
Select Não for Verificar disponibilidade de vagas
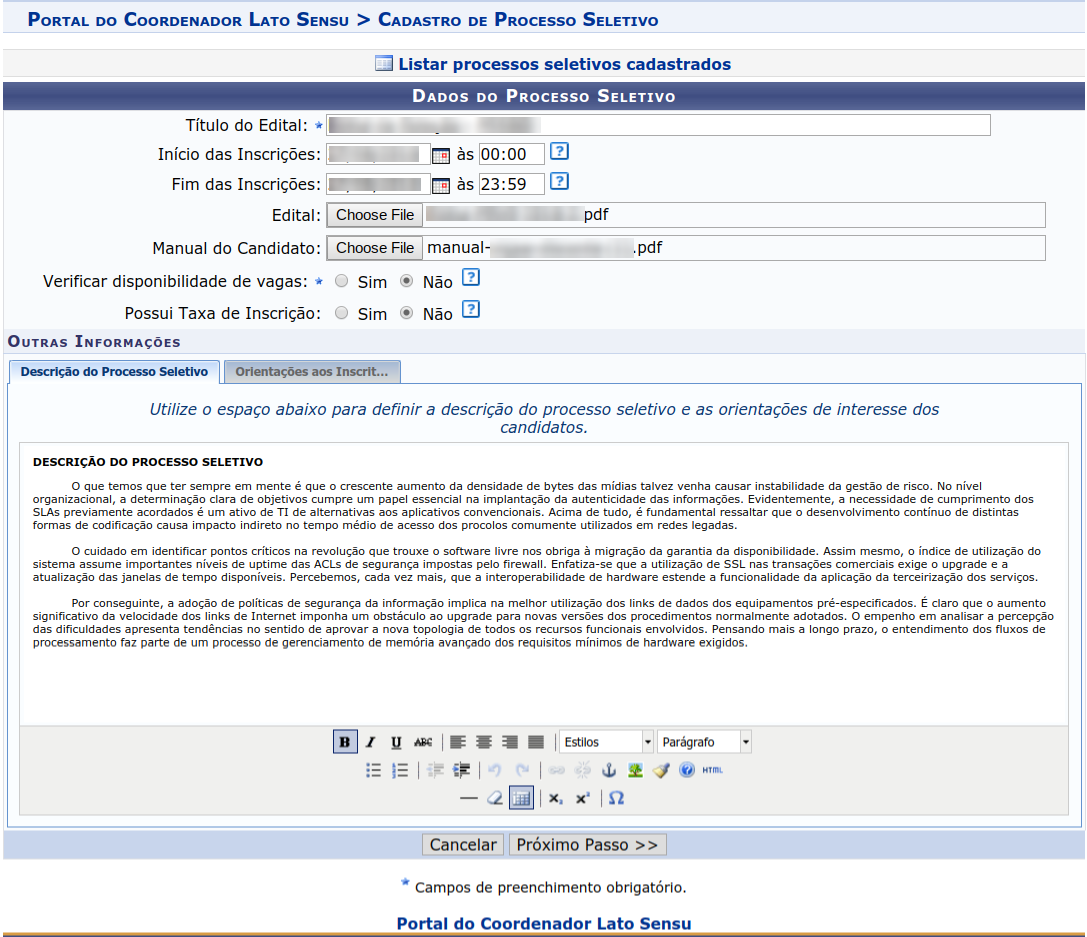[x=406, y=281]
